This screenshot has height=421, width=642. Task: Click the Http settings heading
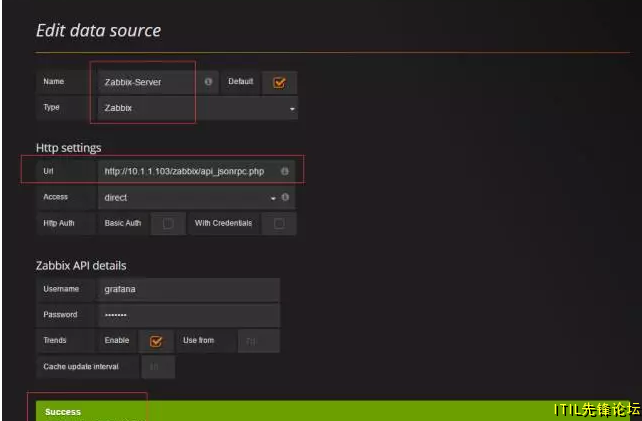coord(68,148)
